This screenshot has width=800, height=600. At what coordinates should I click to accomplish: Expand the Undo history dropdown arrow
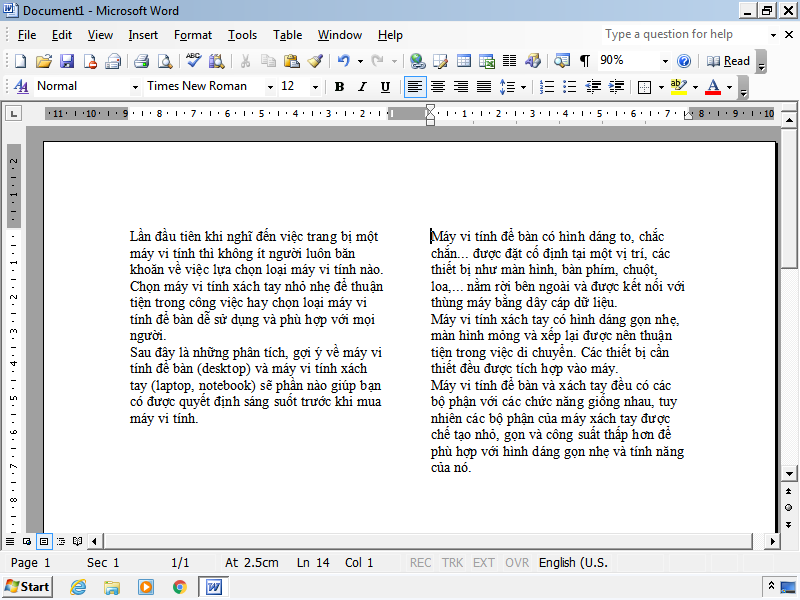[x=360, y=61]
